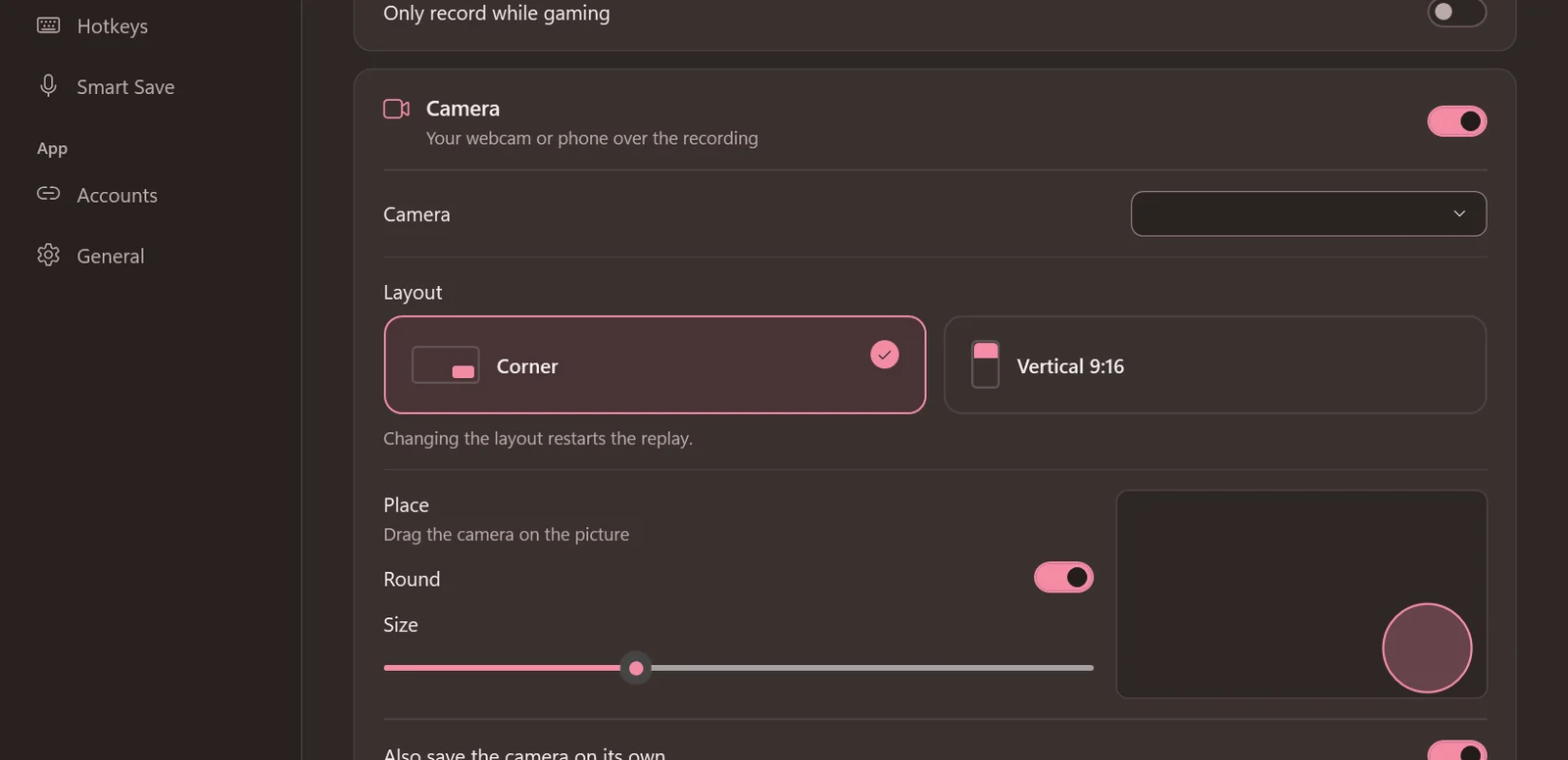Click the round camera circle in preview
This screenshot has height=760, width=1568.
pyautogui.click(x=1427, y=647)
